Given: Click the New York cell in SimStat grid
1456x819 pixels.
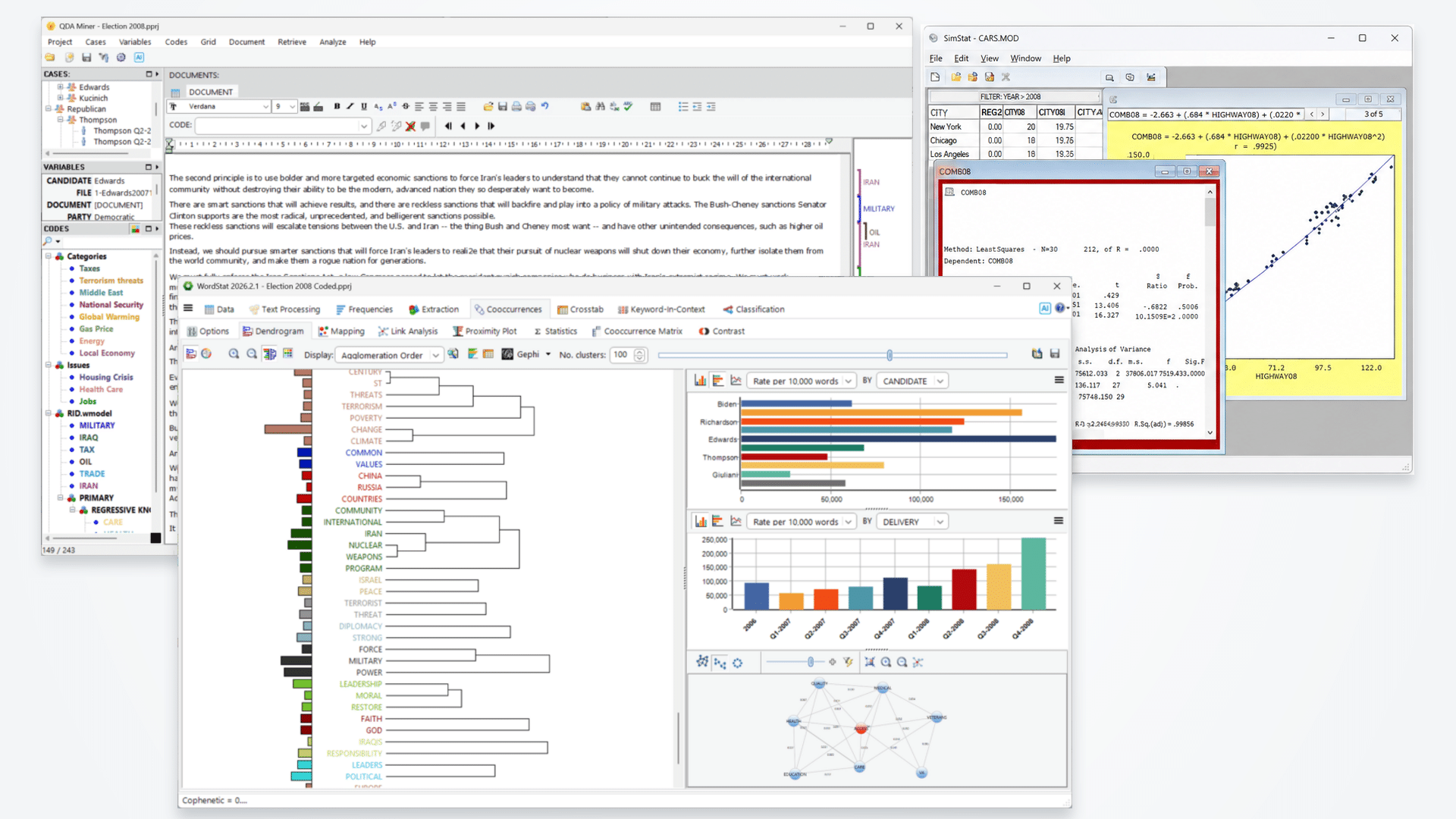Looking at the screenshot, I should 953,127.
